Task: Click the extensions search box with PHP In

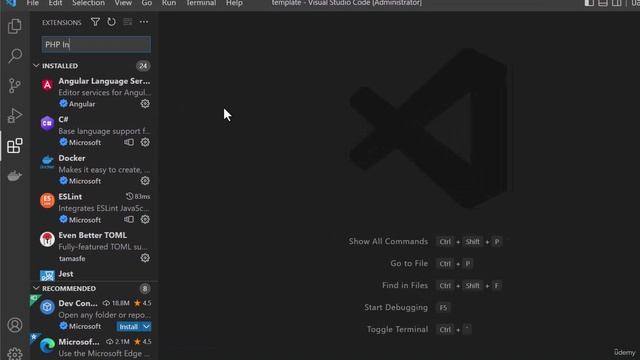Action: [96, 44]
